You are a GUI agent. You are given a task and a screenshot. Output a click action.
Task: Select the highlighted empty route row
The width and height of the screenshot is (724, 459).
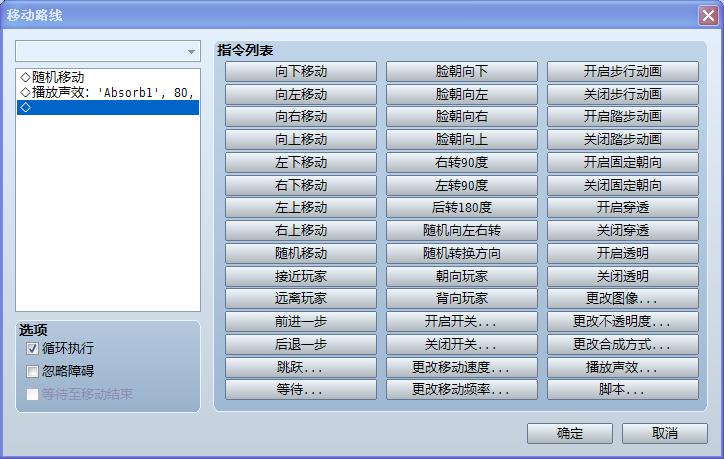pos(108,108)
